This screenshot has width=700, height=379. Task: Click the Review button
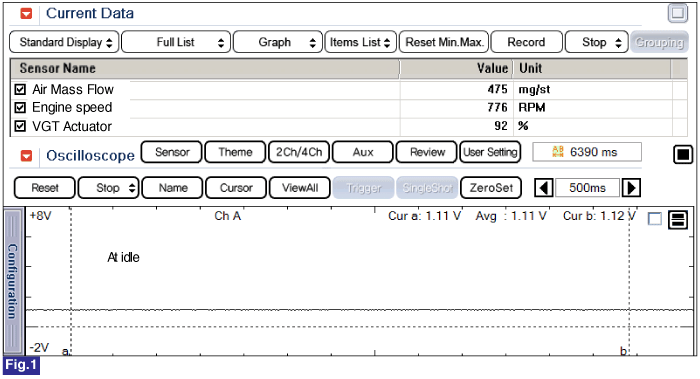(427, 152)
